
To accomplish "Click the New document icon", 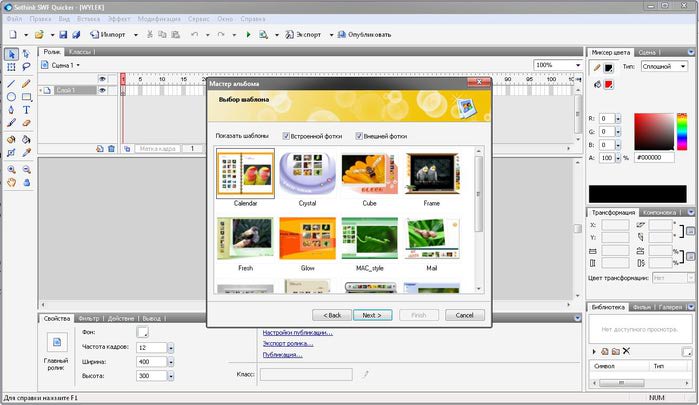I will tap(13, 34).
